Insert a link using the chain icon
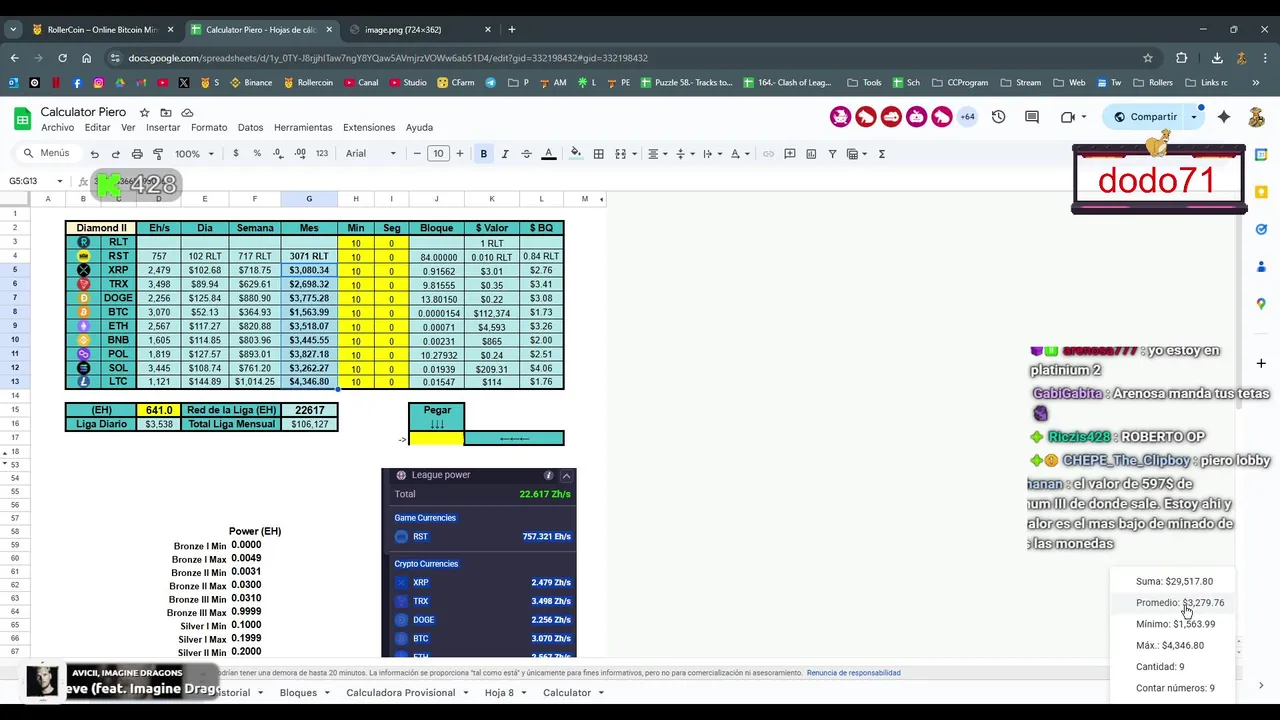Screen dimensions: 1280x720 click(768, 154)
